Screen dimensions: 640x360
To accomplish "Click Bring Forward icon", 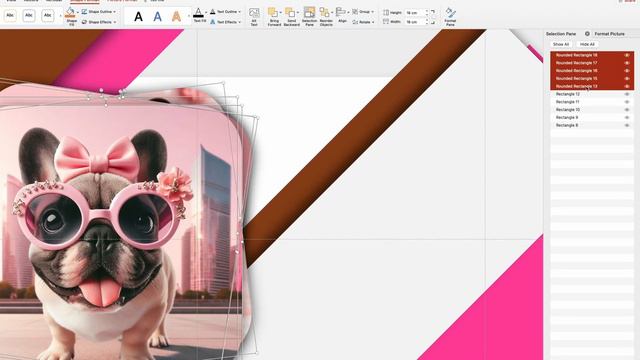I will click(x=273, y=13).
